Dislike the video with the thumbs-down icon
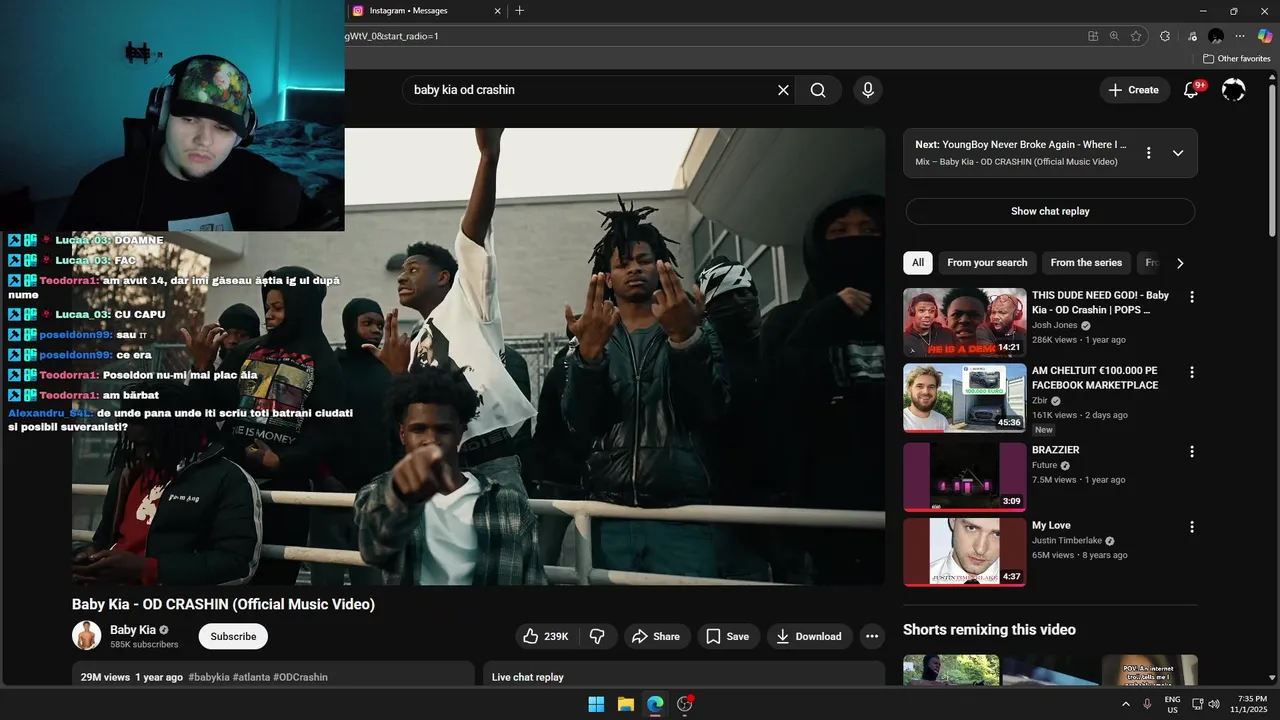Image resolution: width=1280 pixels, height=720 pixels. point(597,636)
